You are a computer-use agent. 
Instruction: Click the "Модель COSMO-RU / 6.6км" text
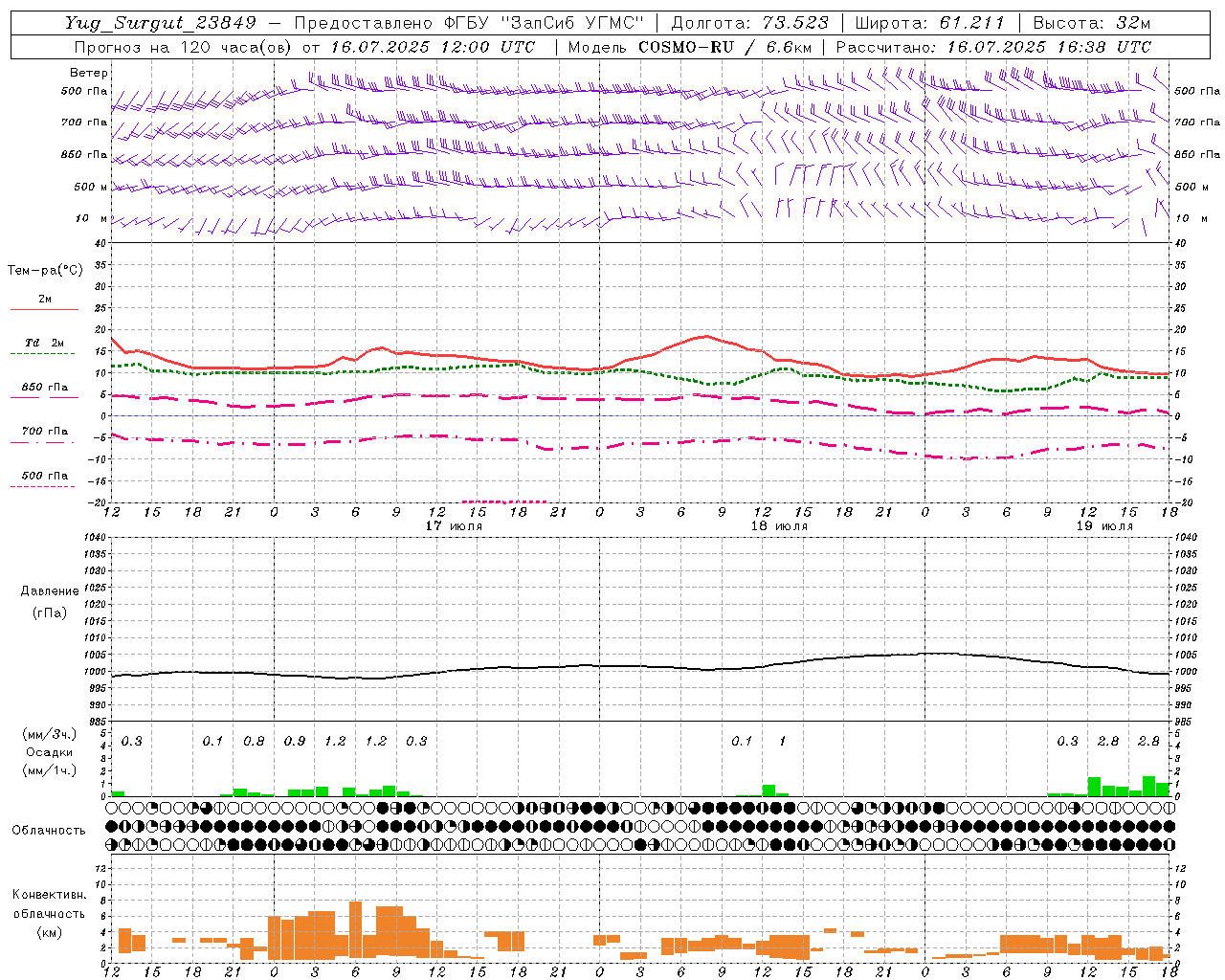point(689,47)
